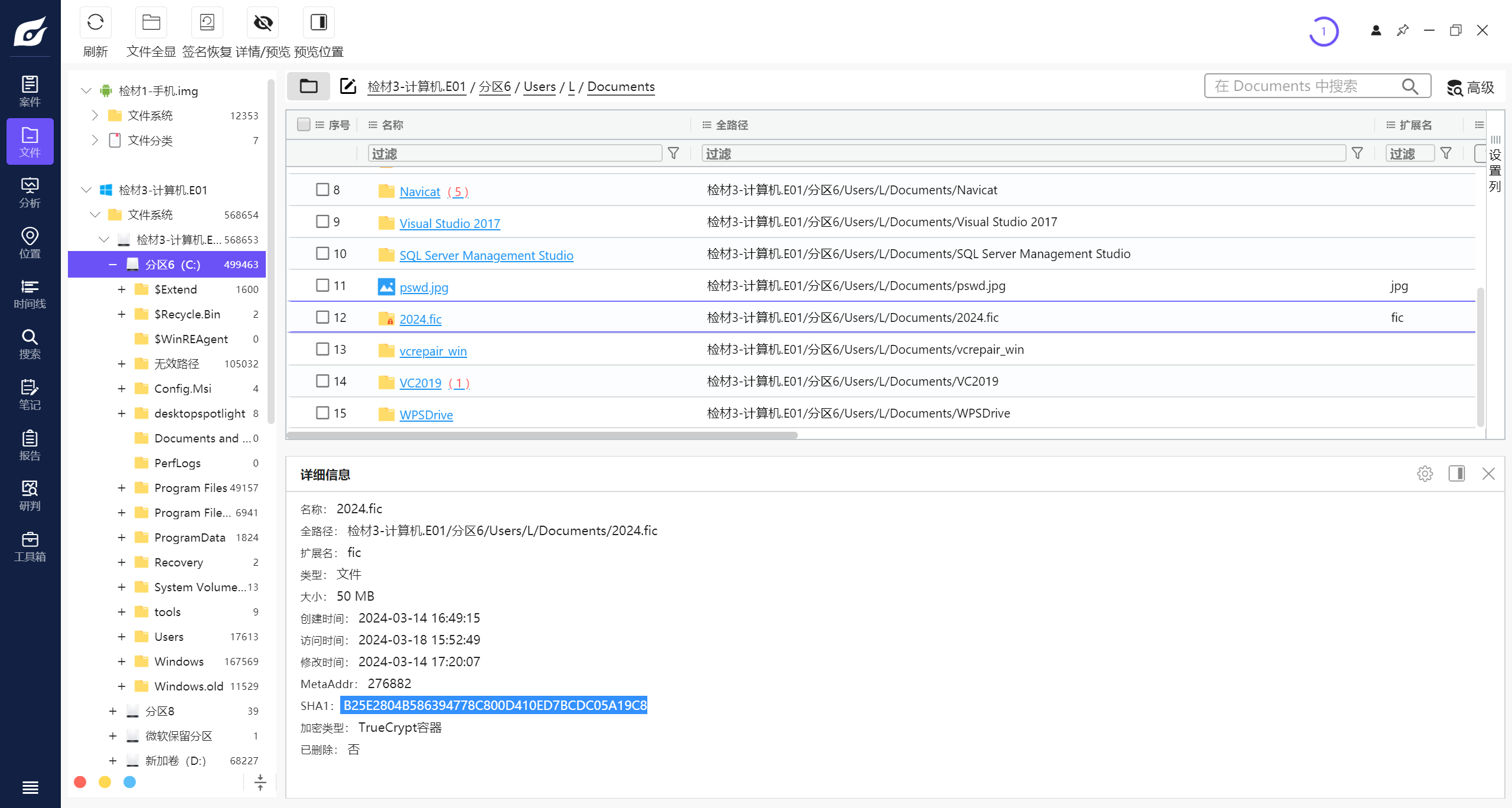Switch to the Report (报告) sidebar tab
1512x808 pixels.
(x=30, y=445)
